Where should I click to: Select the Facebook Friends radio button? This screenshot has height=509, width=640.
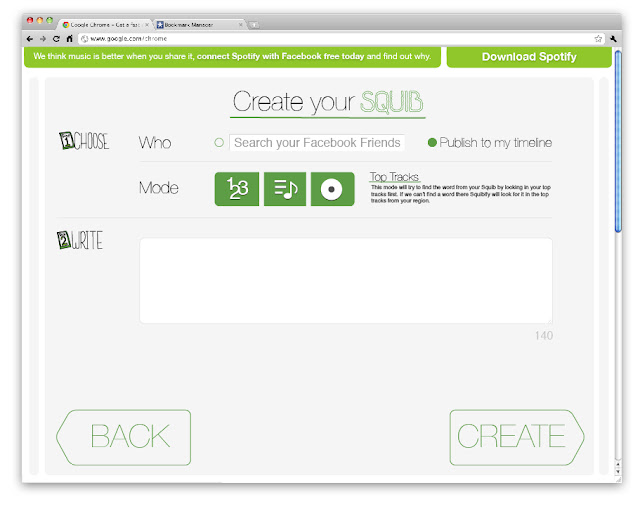pos(219,142)
